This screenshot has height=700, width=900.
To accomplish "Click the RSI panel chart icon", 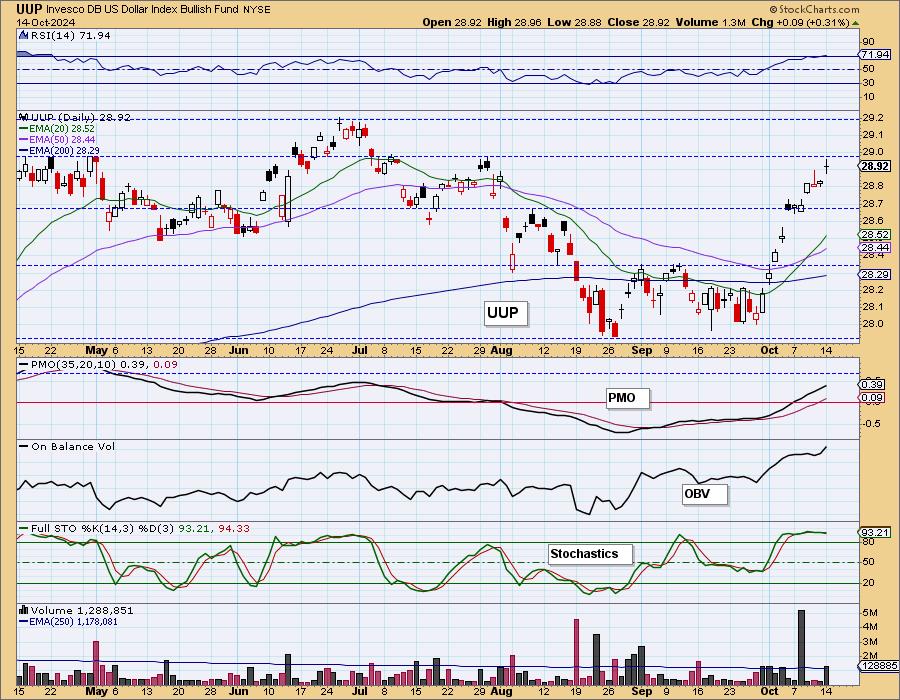I will pyautogui.click(x=23, y=35).
